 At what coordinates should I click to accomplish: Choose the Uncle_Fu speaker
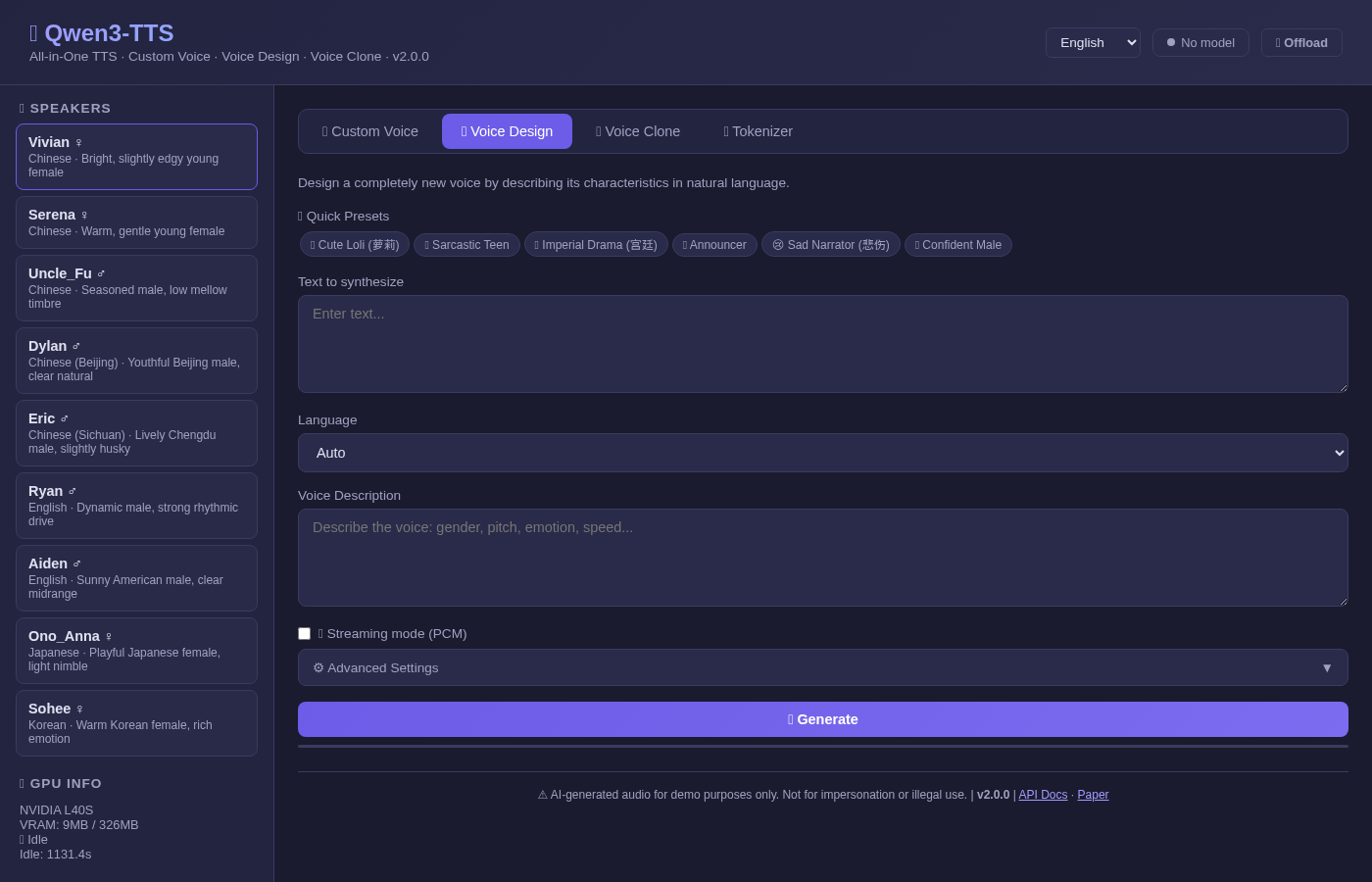[x=136, y=288]
